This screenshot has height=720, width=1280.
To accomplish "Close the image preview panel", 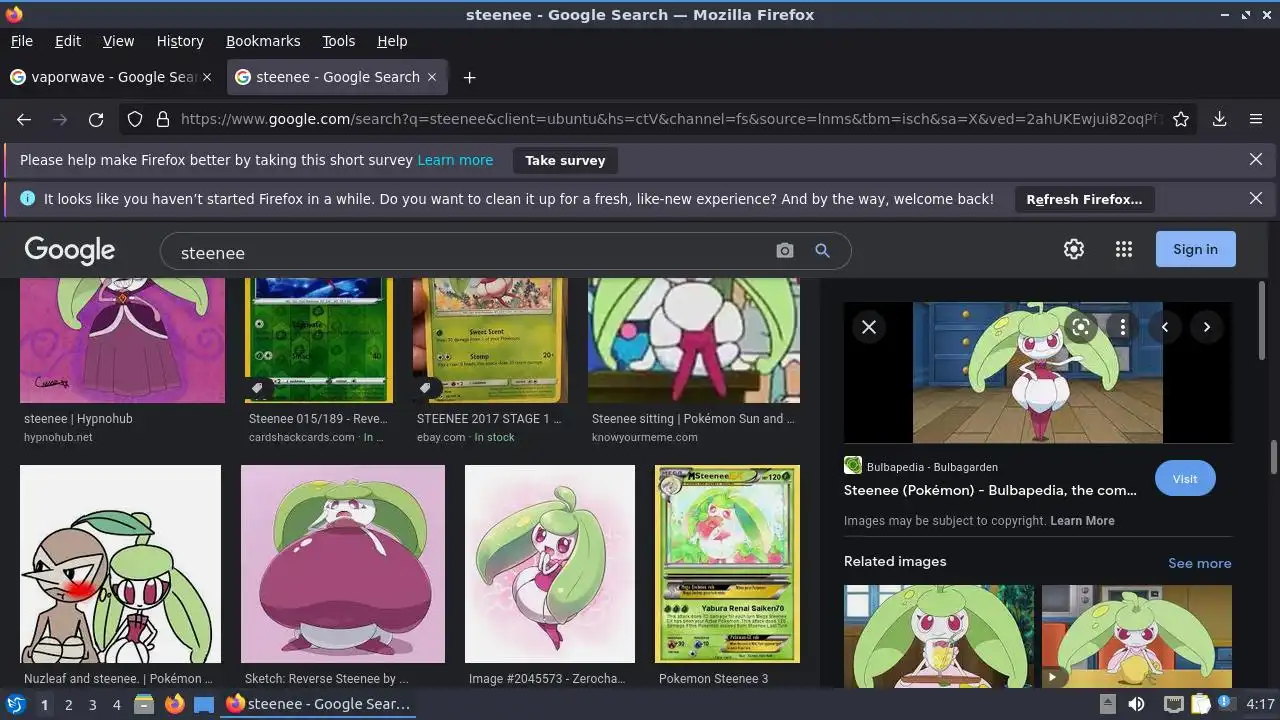I will coord(869,327).
